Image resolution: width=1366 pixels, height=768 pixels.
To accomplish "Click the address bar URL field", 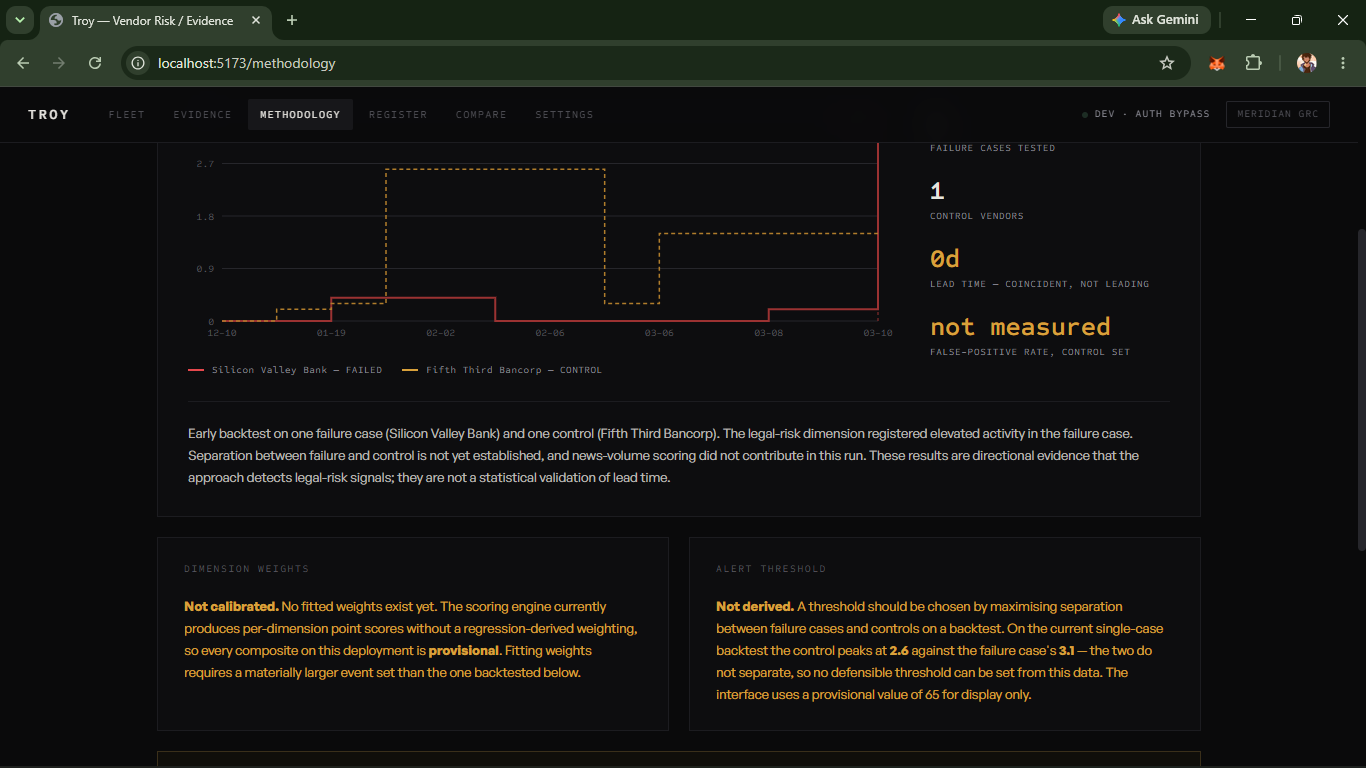I will coord(640,63).
